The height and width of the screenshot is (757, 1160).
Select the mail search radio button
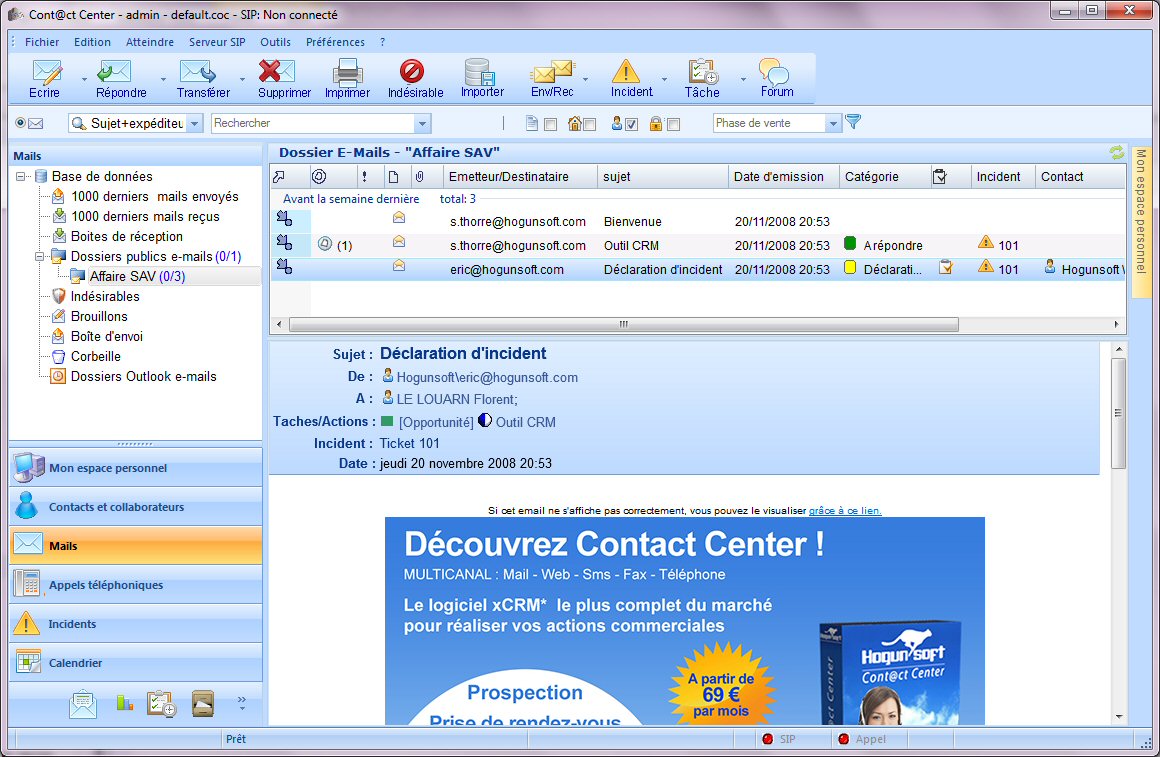pos(20,123)
